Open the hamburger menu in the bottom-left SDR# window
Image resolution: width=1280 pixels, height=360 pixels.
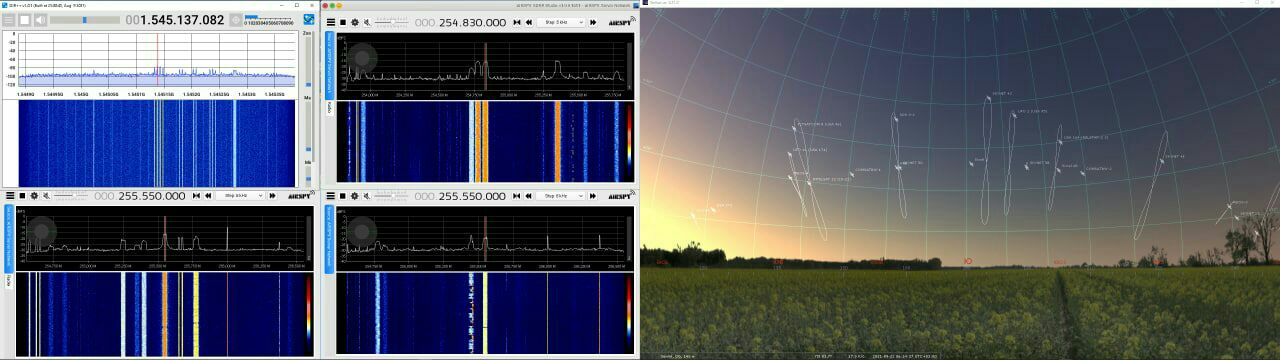point(10,196)
